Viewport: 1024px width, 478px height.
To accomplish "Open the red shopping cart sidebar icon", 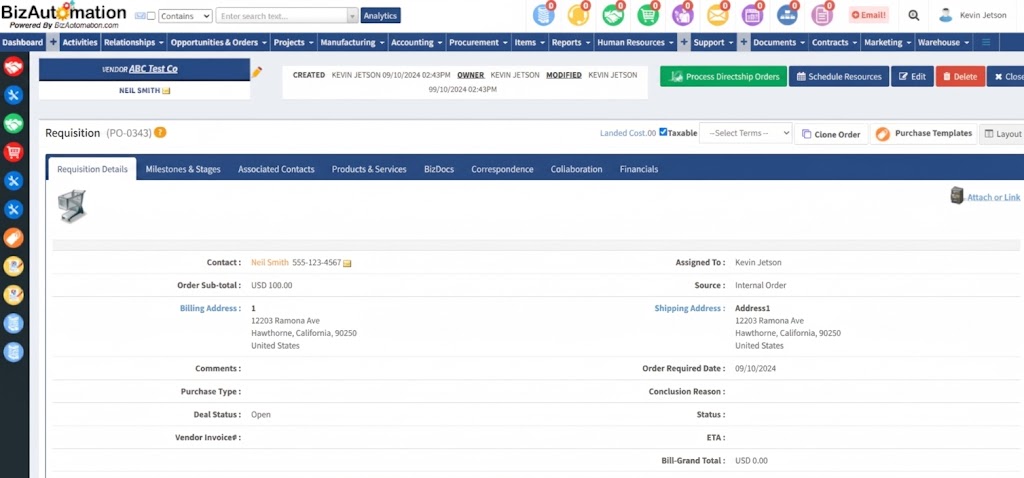I will click(14, 152).
